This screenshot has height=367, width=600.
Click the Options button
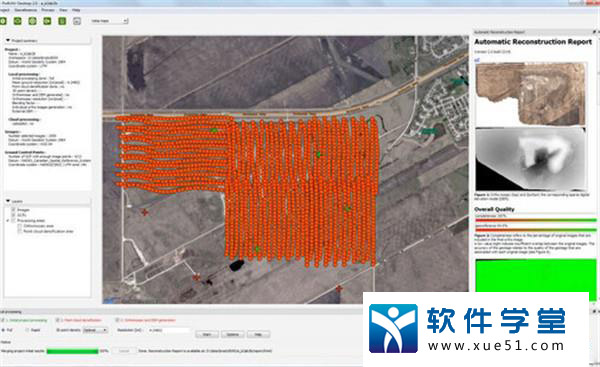pyautogui.click(x=233, y=334)
